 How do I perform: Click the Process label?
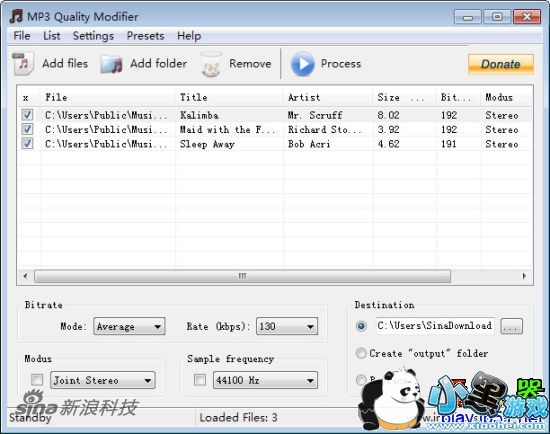[x=341, y=64]
